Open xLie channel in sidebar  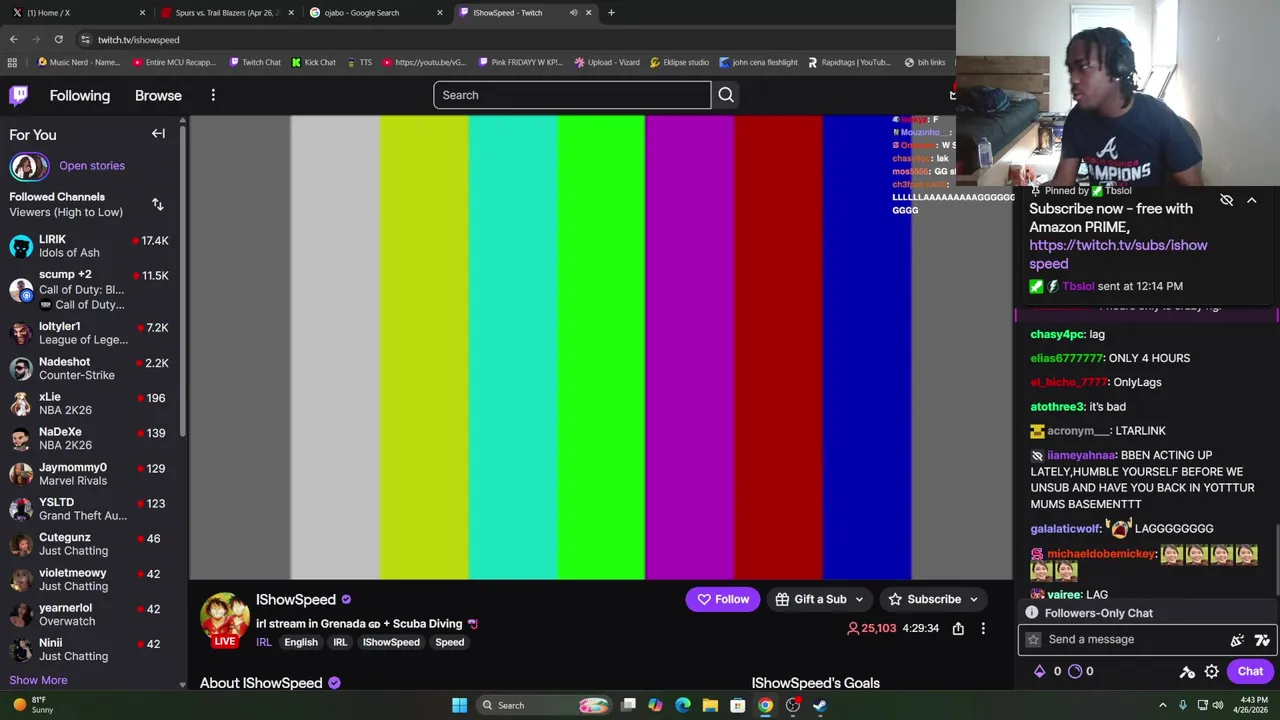90,403
